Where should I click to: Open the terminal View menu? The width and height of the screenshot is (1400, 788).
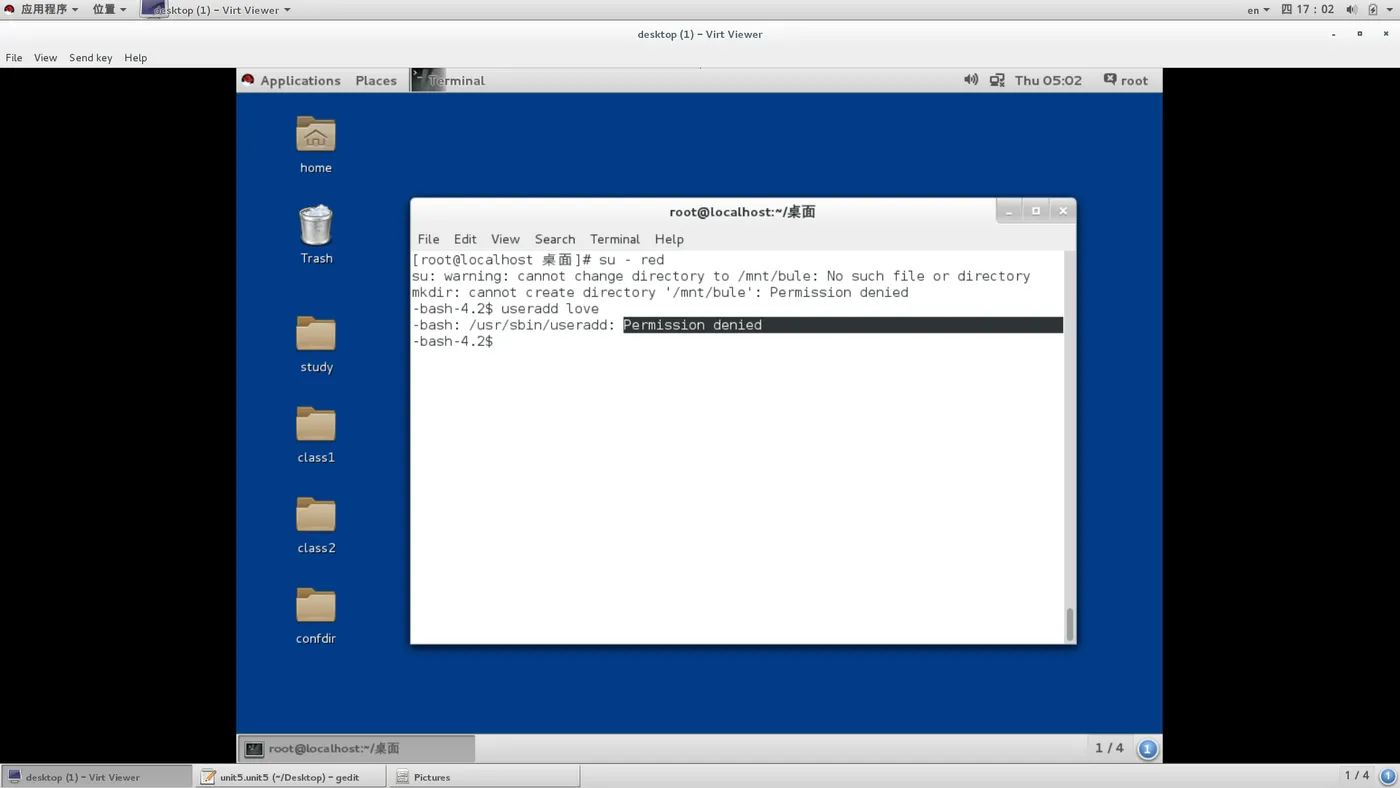[x=505, y=239]
